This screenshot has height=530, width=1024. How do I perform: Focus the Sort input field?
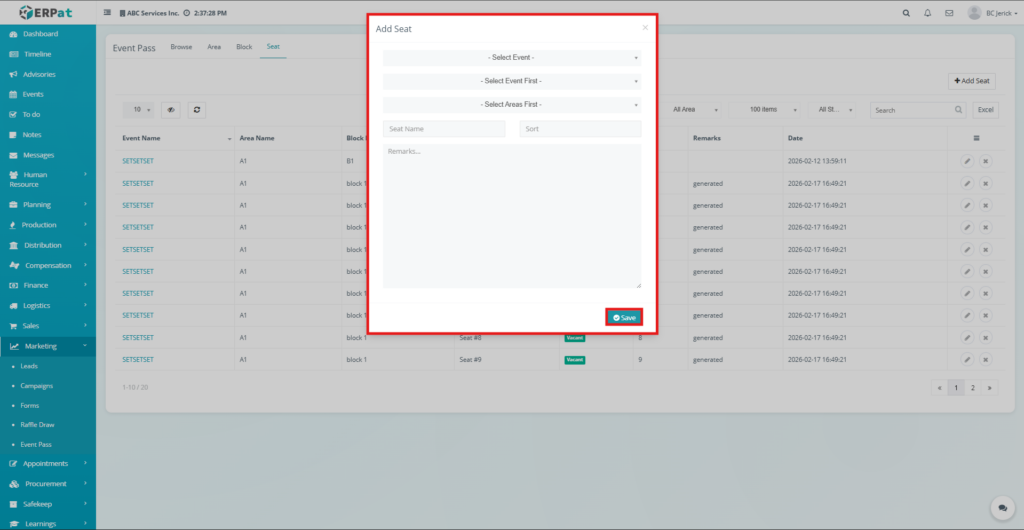(x=581, y=129)
